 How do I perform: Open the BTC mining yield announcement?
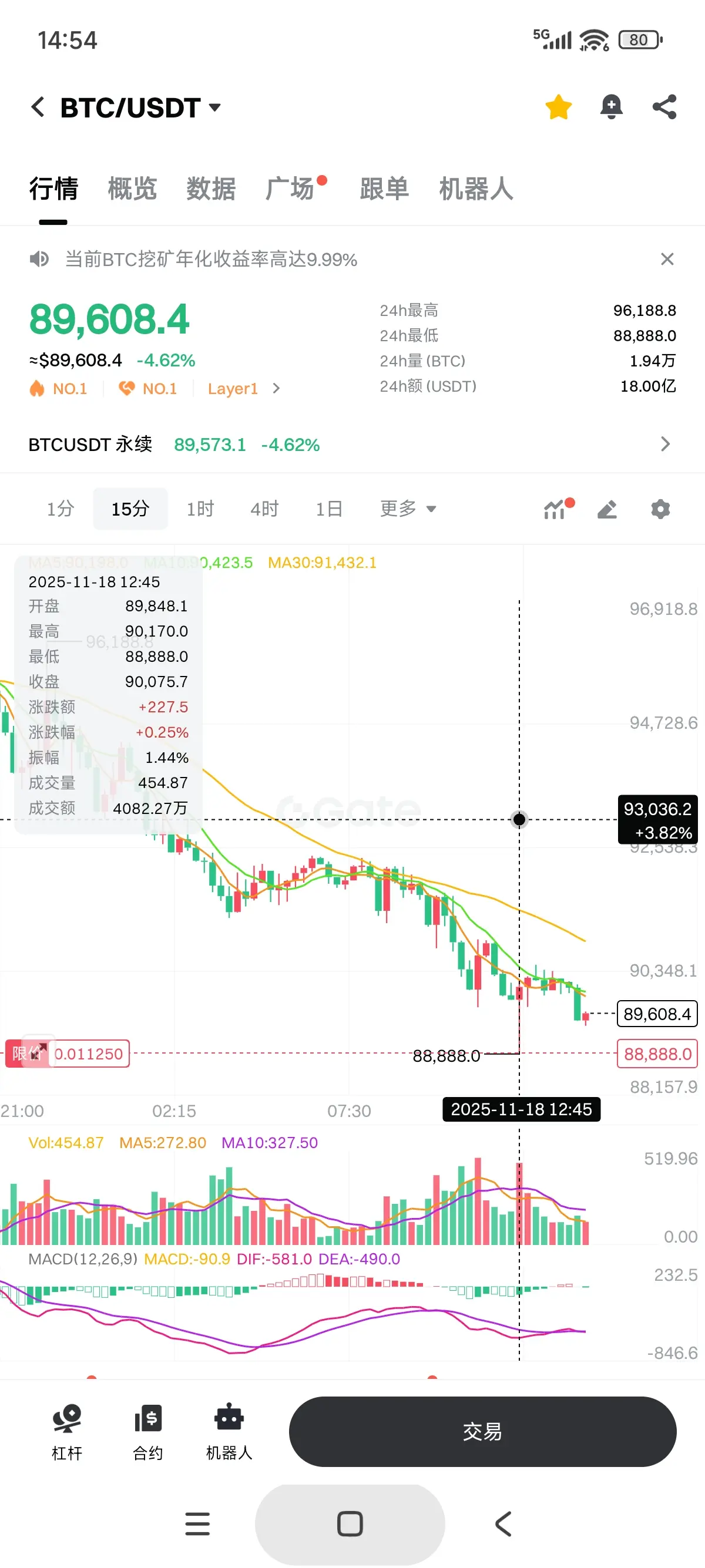(211, 260)
